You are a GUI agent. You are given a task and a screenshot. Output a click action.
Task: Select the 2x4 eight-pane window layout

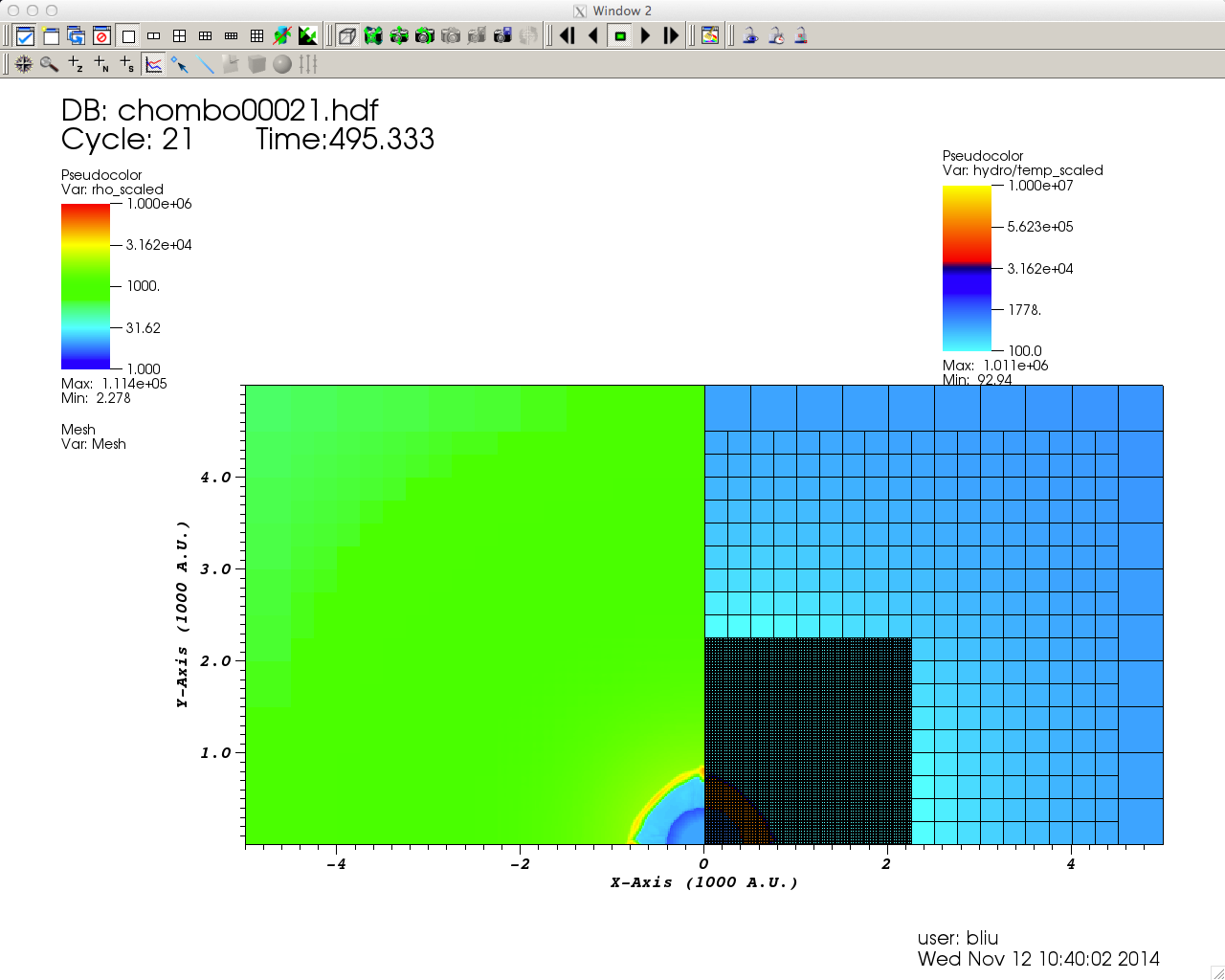click(232, 36)
